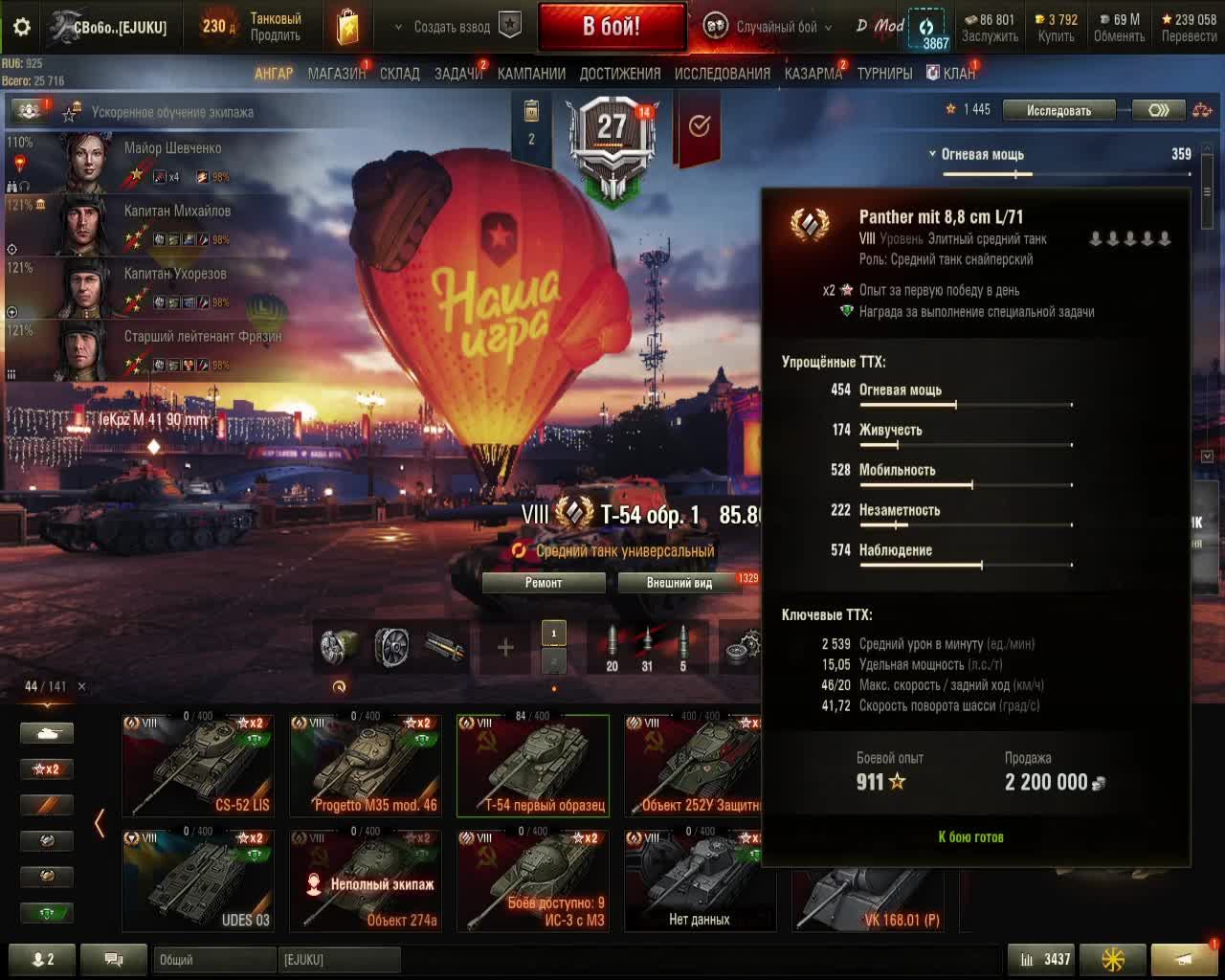The width and height of the screenshot is (1225, 980).
Task: Open the red checkmark missions flag
Action: (700, 126)
